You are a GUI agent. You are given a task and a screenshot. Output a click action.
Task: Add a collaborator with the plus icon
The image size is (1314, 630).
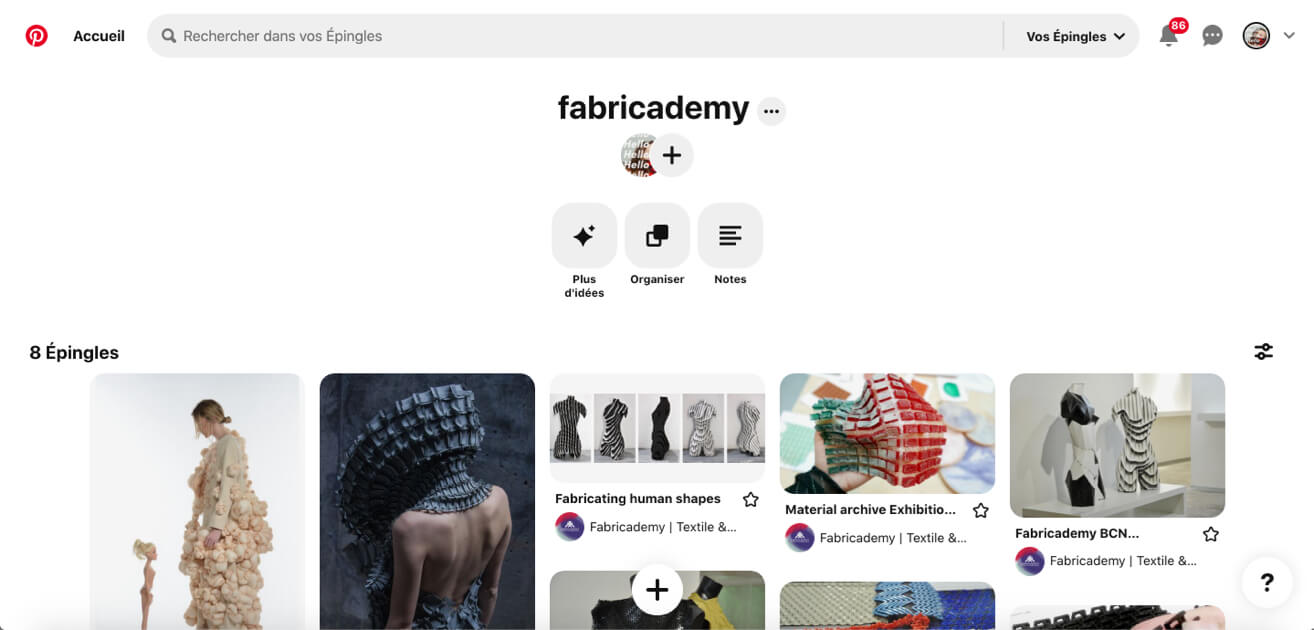click(x=672, y=155)
